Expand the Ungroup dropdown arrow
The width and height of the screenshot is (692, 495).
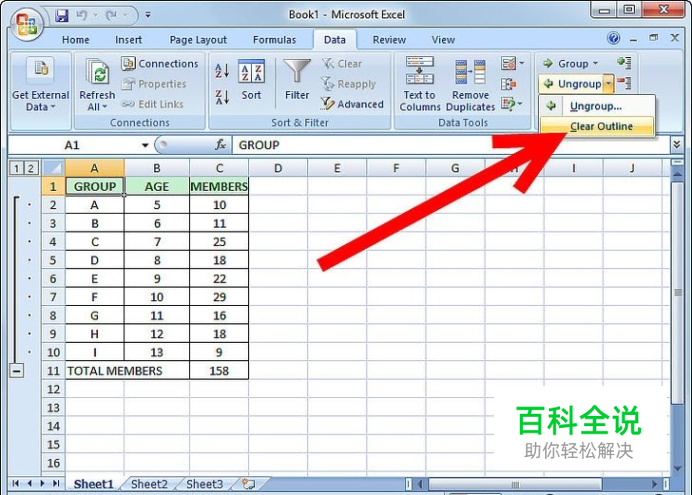coord(609,84)
